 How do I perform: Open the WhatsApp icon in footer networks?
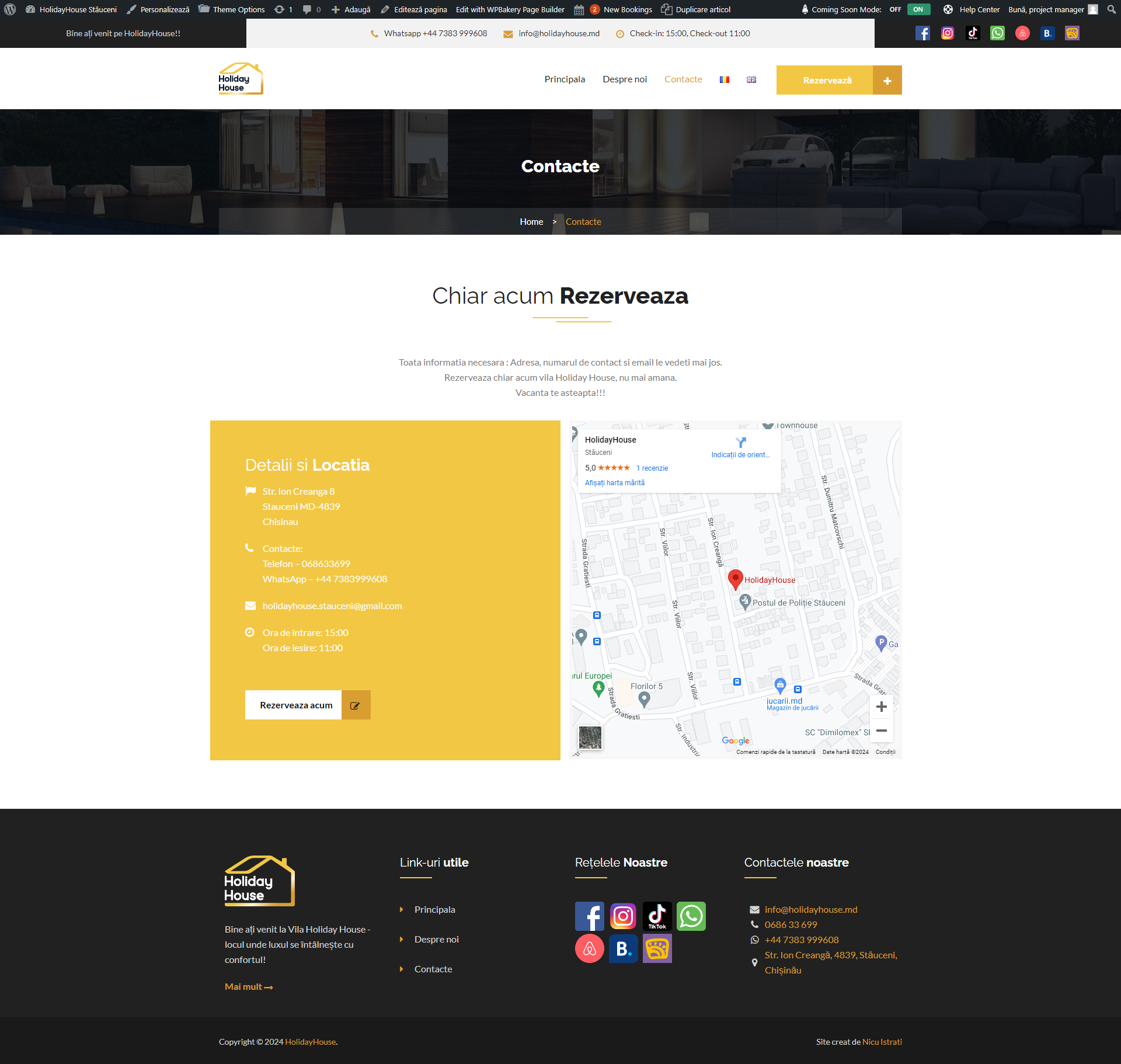pos(691,916)
